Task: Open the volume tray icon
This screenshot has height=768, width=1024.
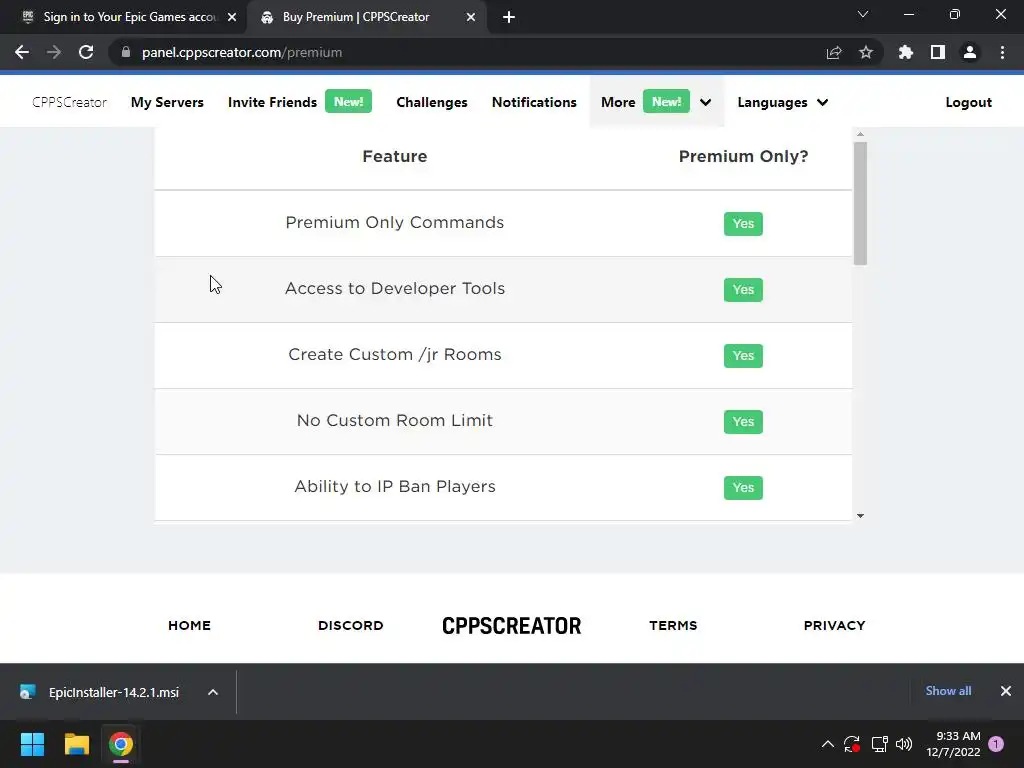Action: pos(904,744)
